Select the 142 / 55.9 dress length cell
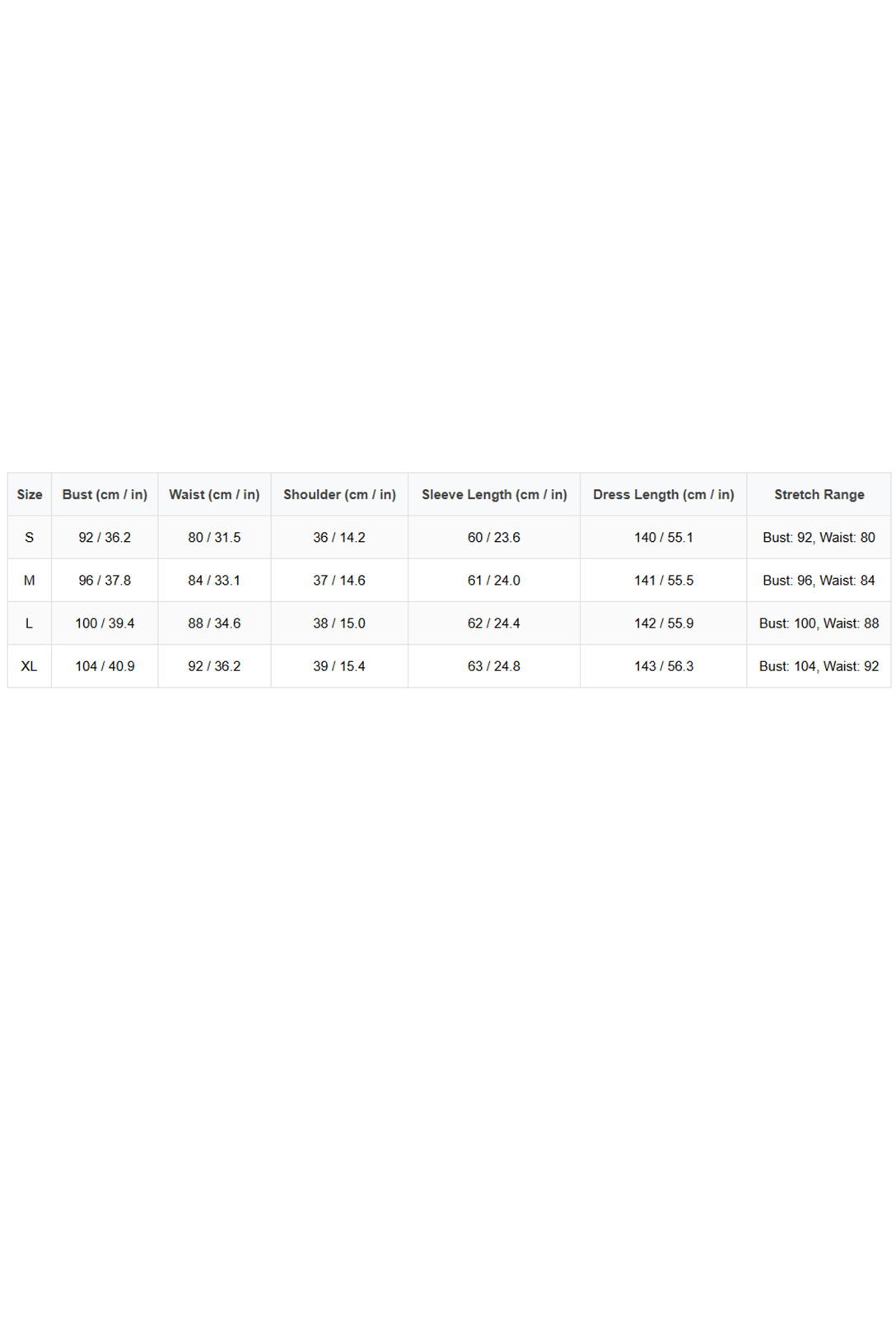This screenshot has width=896, height=1344. pos(663,623)
